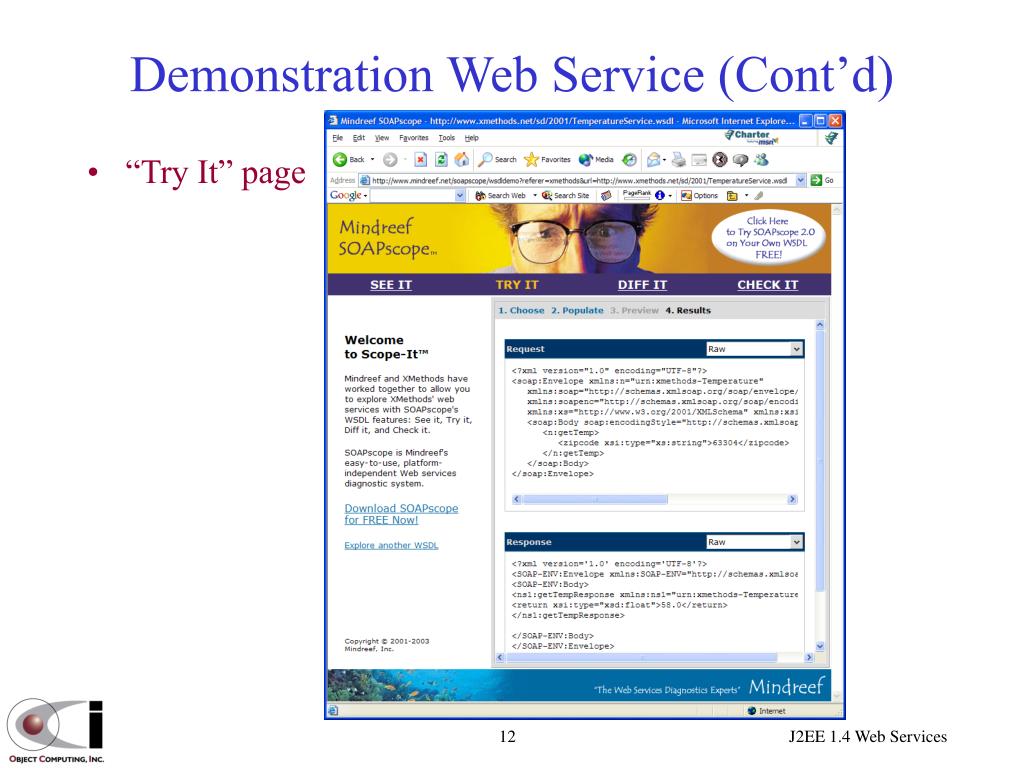Expand the Mail button dropdown arrow
Screen dimensions: 1024x768
(x=664, y=160)
